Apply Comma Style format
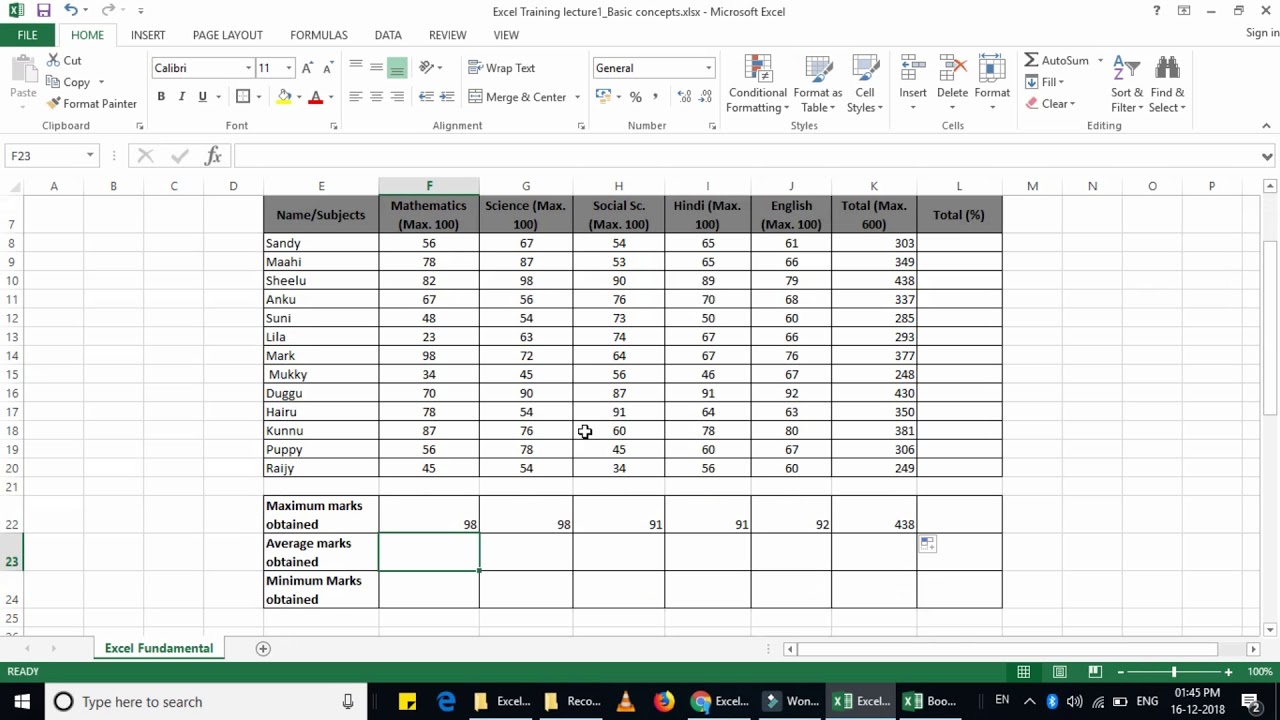The image size is (1280, 720). click(656, 97)
